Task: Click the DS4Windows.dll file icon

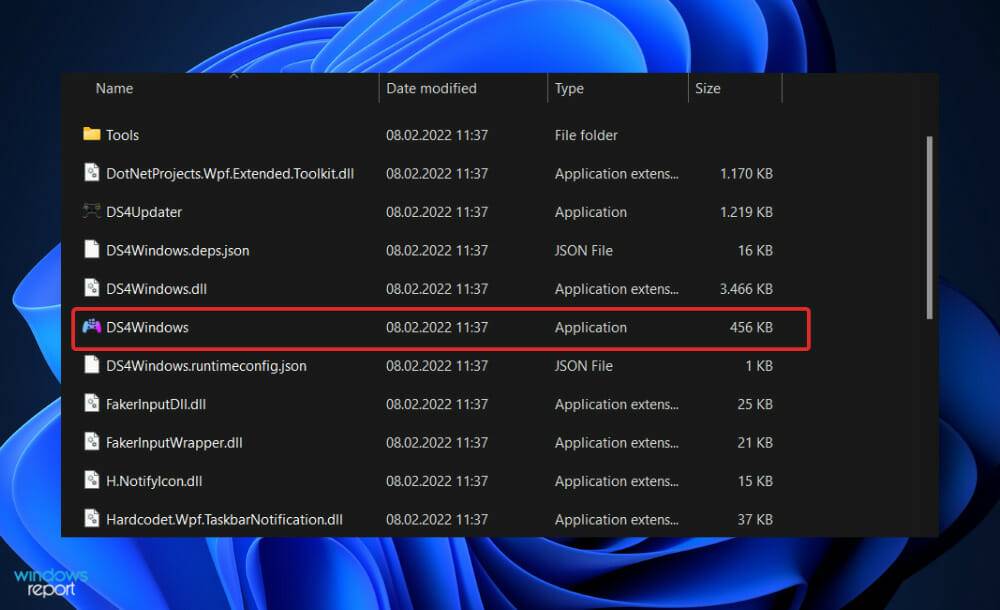Action: tap(92, 288)
